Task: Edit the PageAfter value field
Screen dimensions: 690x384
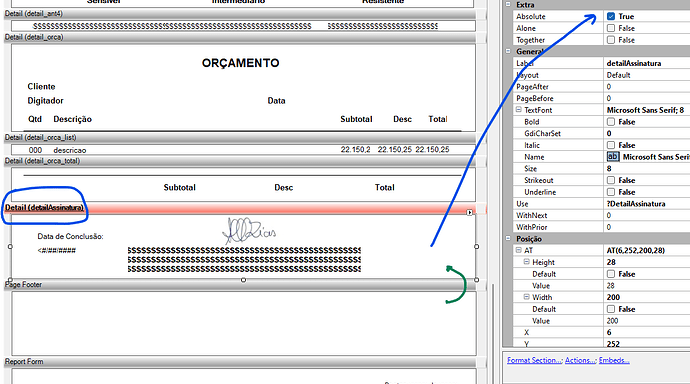Action: [647, 87]
